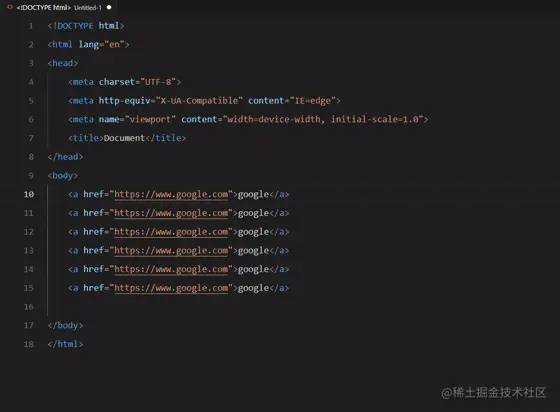
Task: Click the width=device-width content string
Action: [323, 120]
